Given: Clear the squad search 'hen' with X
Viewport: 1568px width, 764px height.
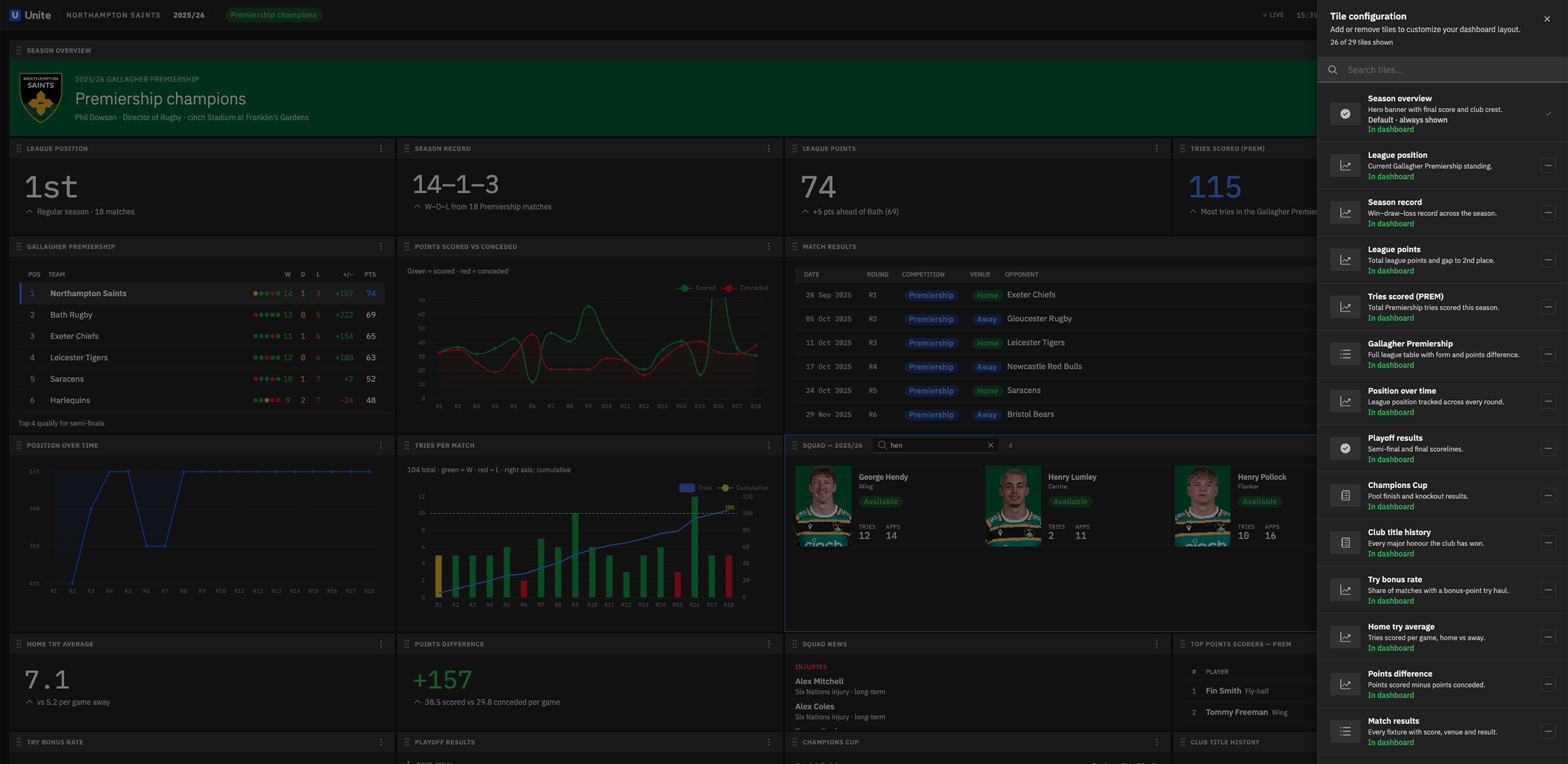Looking at the screenshot, I should 991,445.
